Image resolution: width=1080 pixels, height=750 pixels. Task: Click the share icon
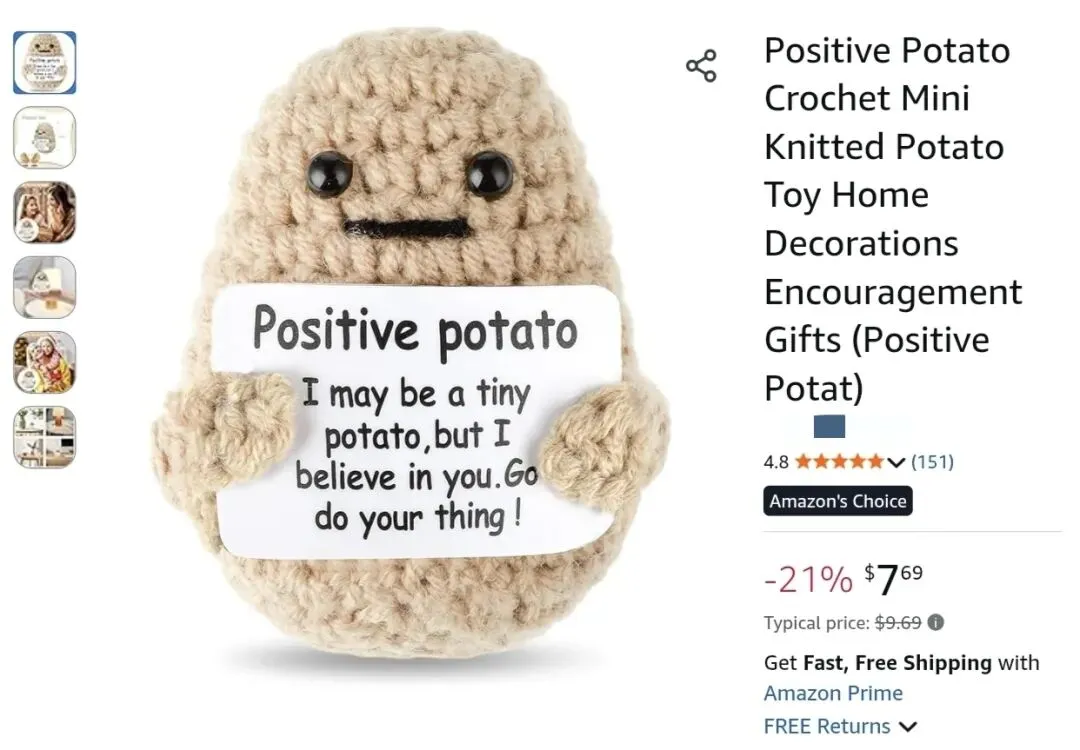701,66
